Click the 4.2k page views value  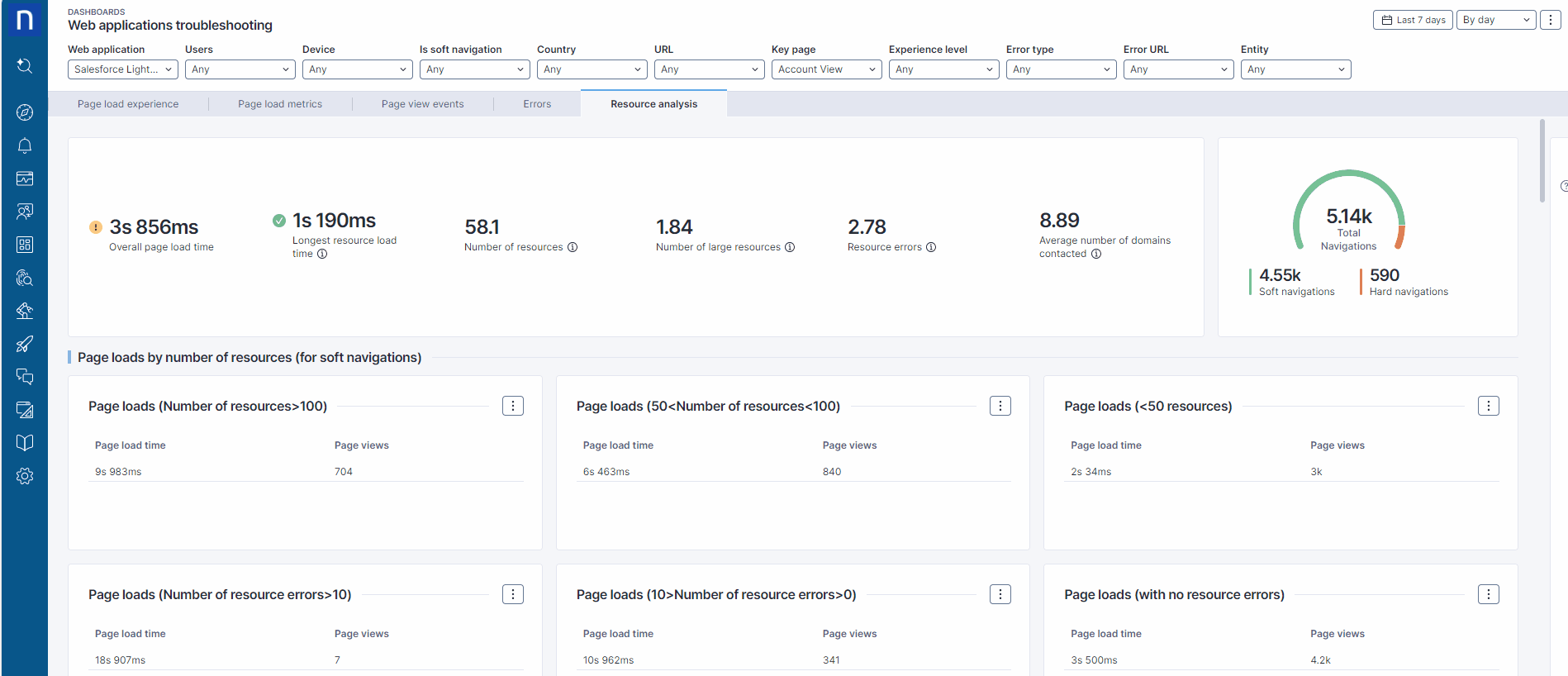pyautogui.click(x=1321, y=660)
